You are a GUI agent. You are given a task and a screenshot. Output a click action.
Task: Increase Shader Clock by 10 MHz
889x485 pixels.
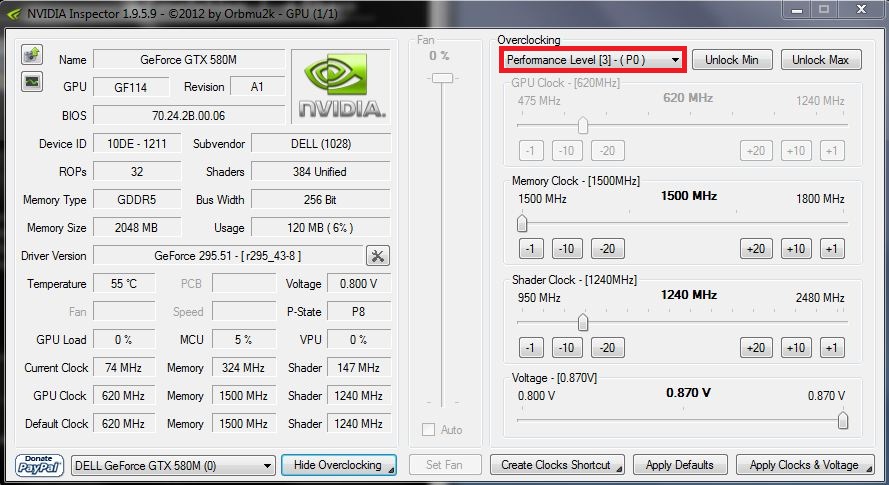(796, 347)
